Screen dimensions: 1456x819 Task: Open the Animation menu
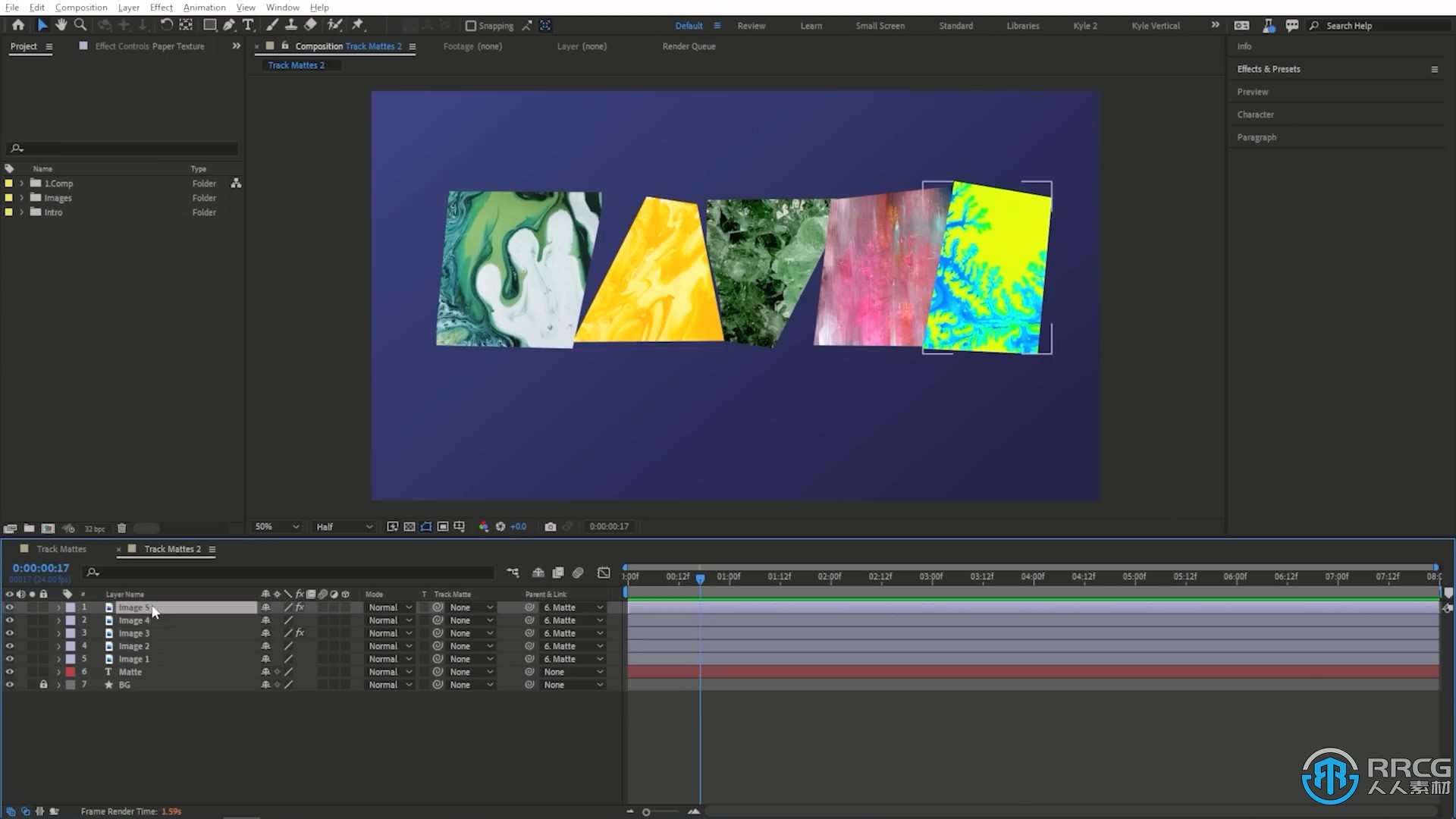[x=204, y=7]
